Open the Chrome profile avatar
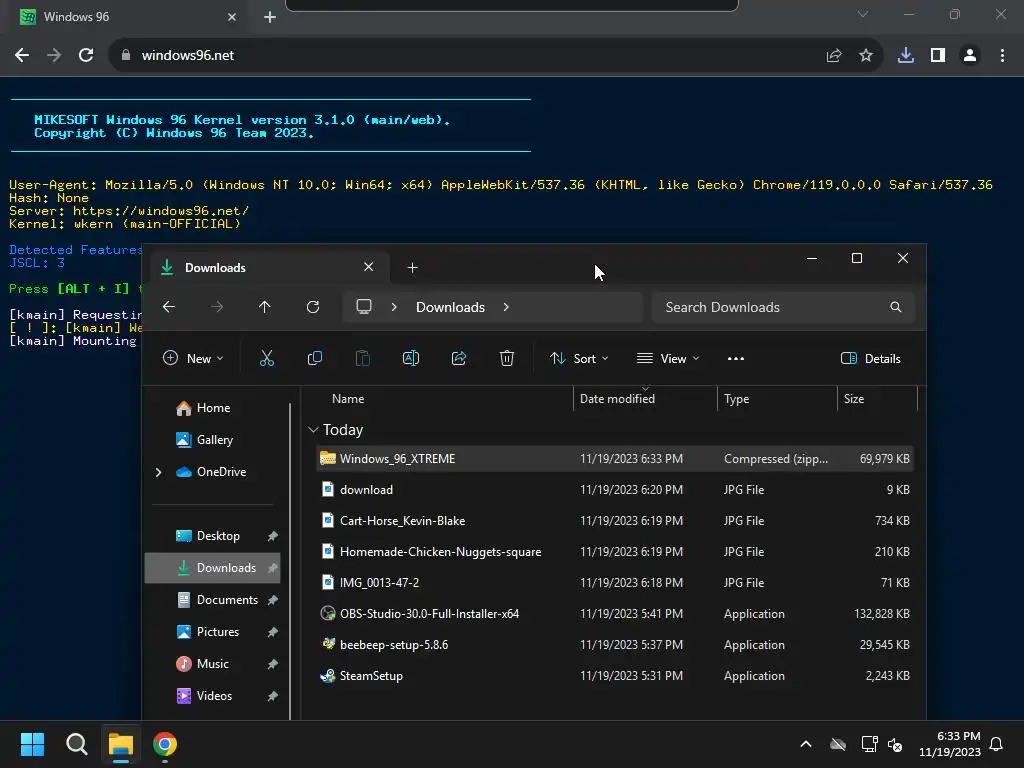The height and width of the screenshot is (768, 1024). 970,56
